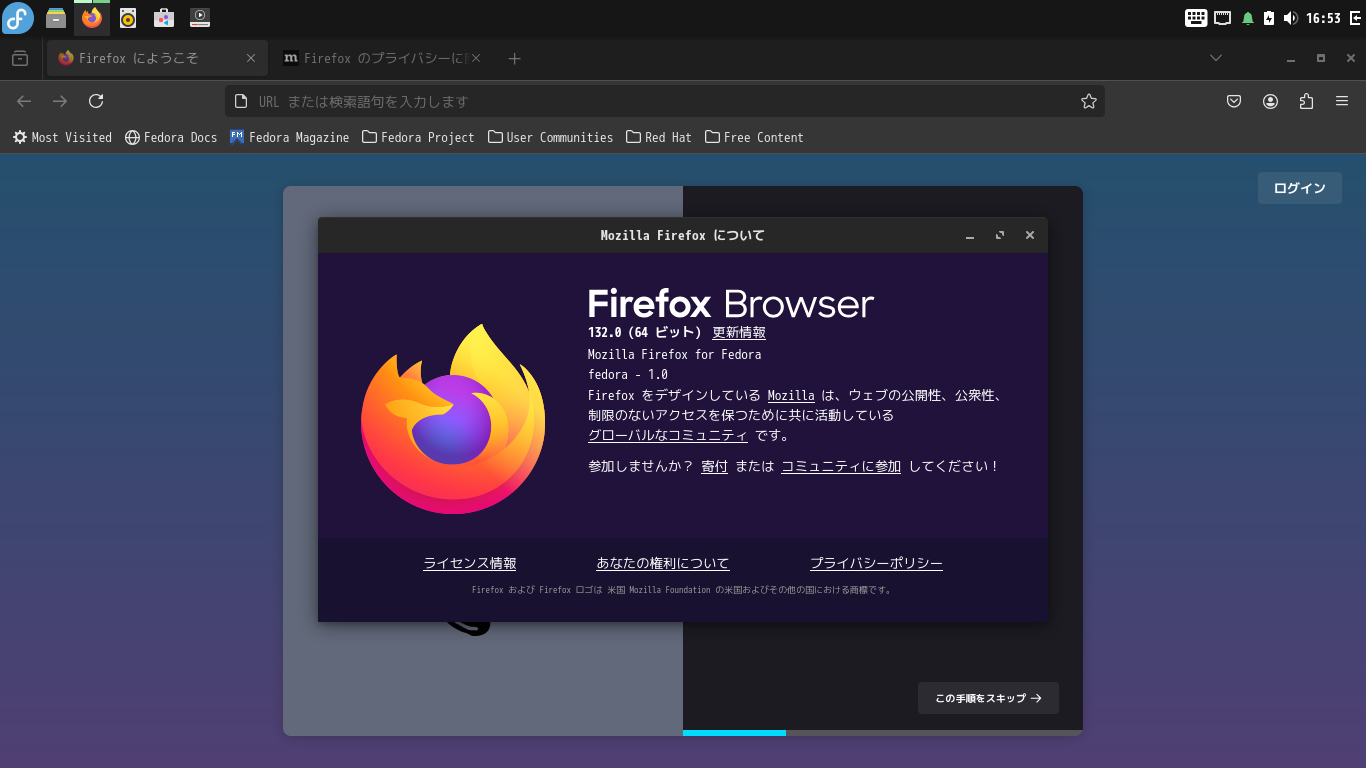Open Firefox View from tab bar
Image resolution: width=1366 pixels, height=768 pixels.
coord(20,59)
